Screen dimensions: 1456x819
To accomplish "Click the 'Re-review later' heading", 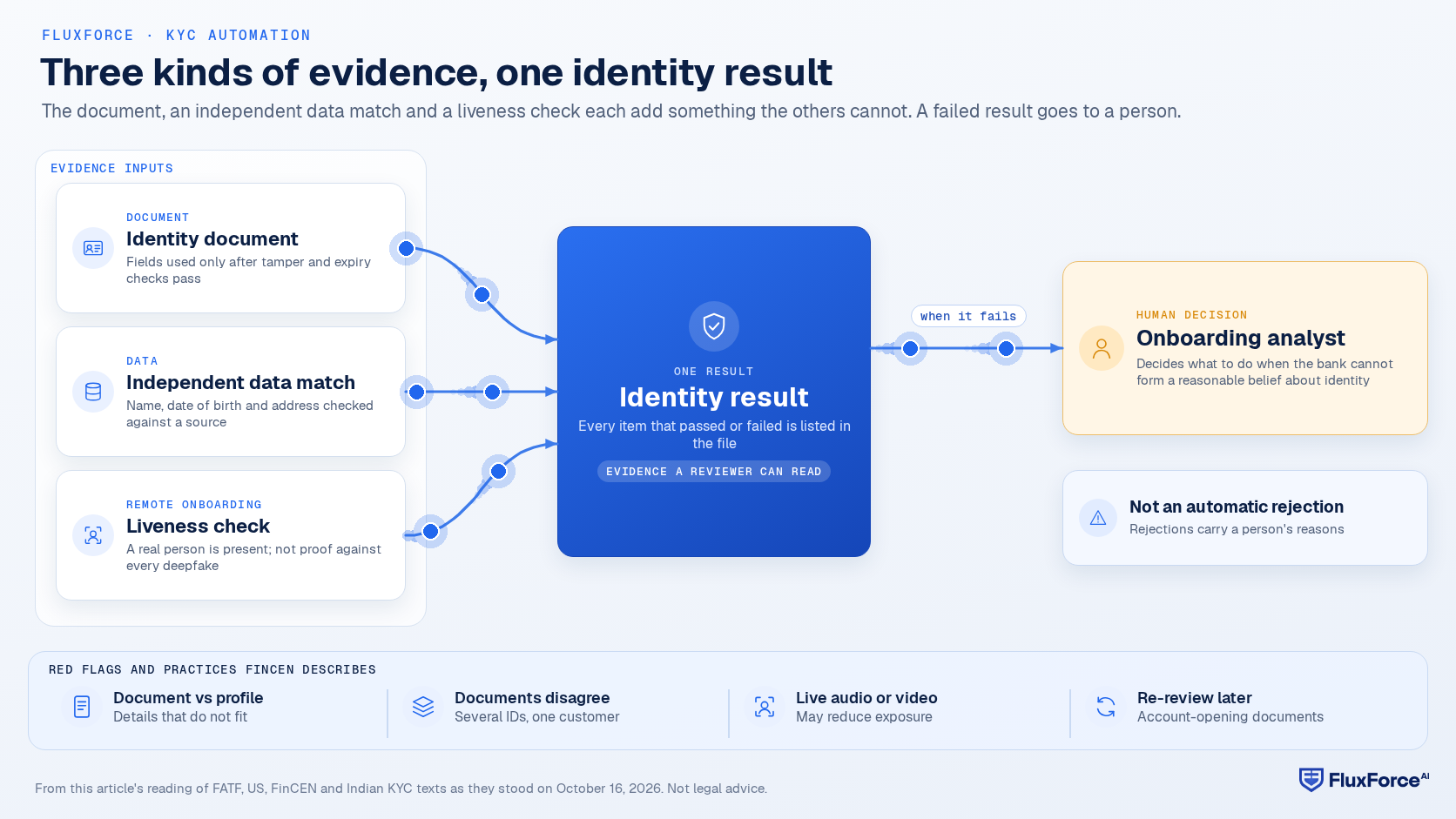I will pos(1195,698).
